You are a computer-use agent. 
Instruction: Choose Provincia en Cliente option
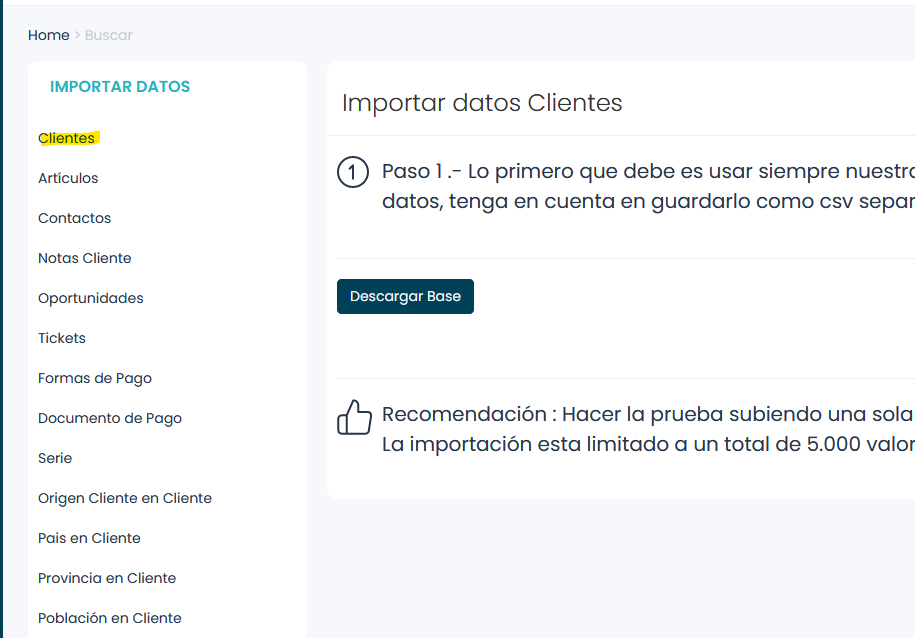pyautogui.click(x=107, y=578)
